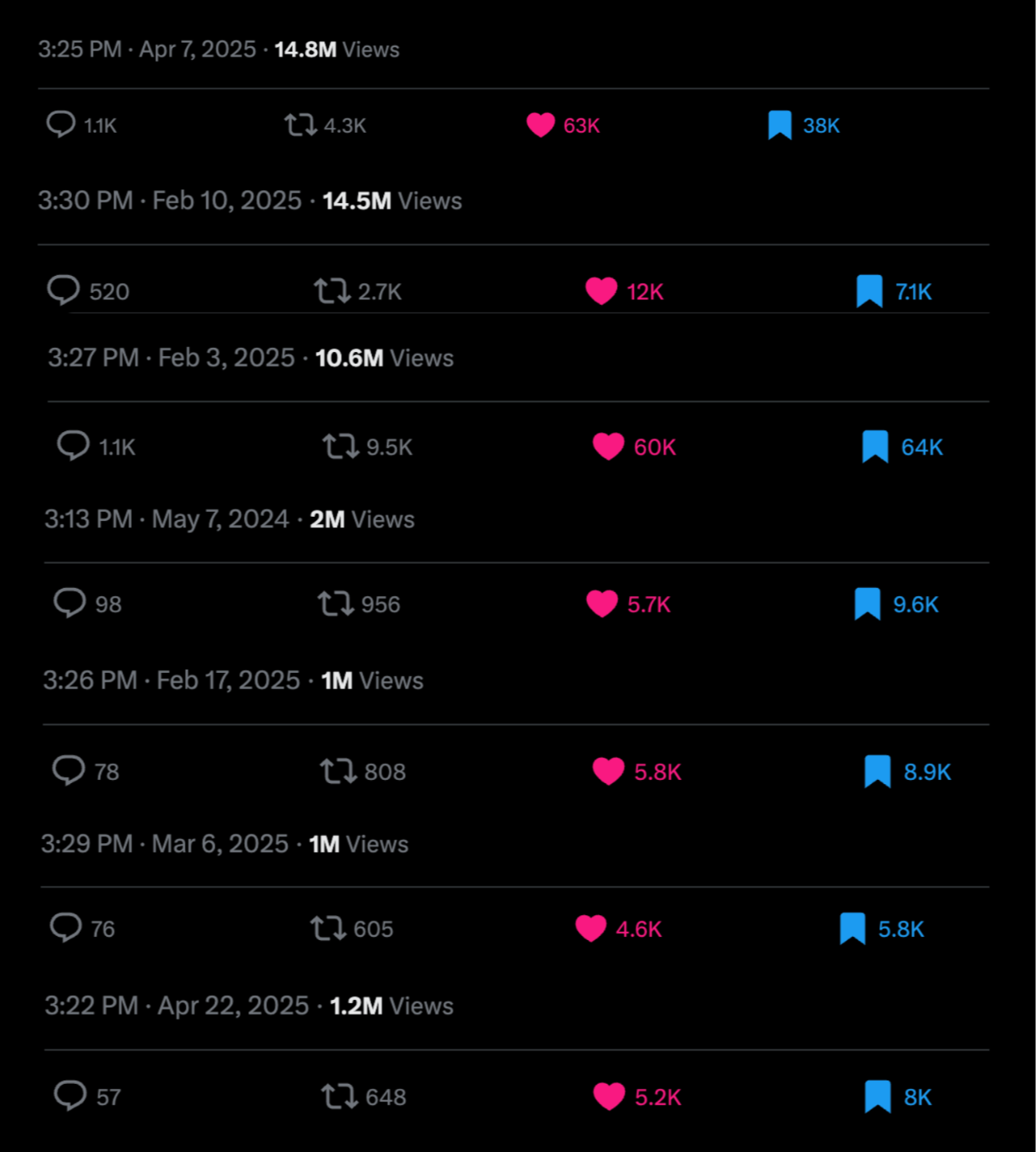Click the heart icon showing 5.8K
This screenshot has height=1152, width=1036.
pos(608,771)
